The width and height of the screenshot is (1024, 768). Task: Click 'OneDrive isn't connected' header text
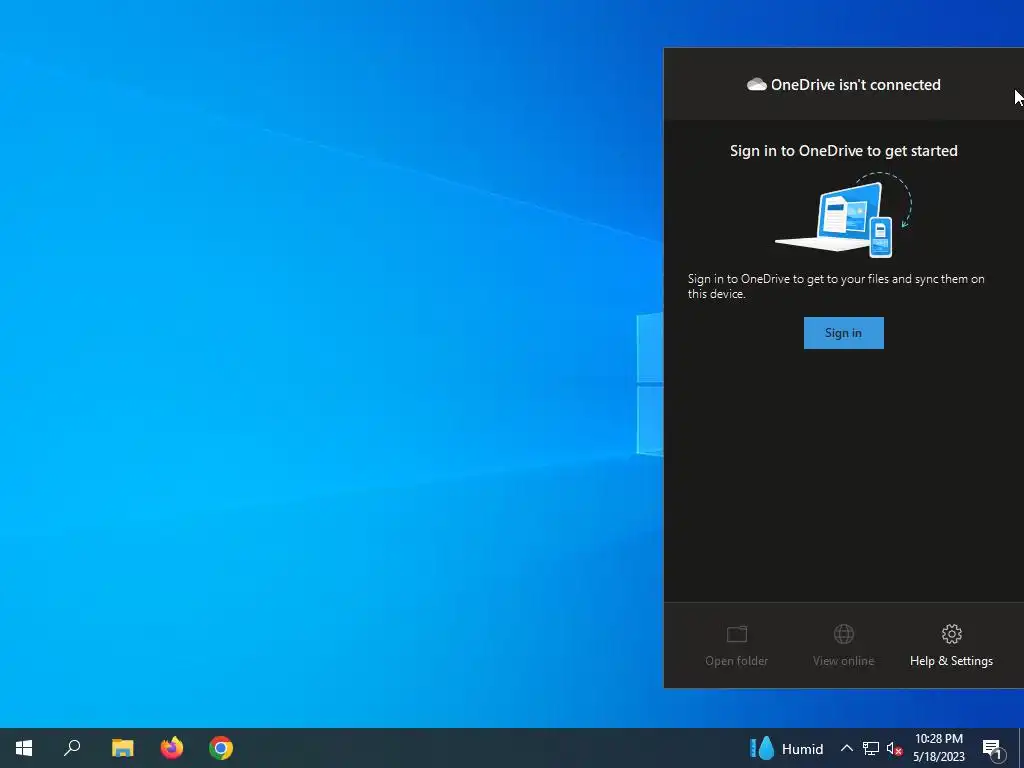[x=856, y=85]
